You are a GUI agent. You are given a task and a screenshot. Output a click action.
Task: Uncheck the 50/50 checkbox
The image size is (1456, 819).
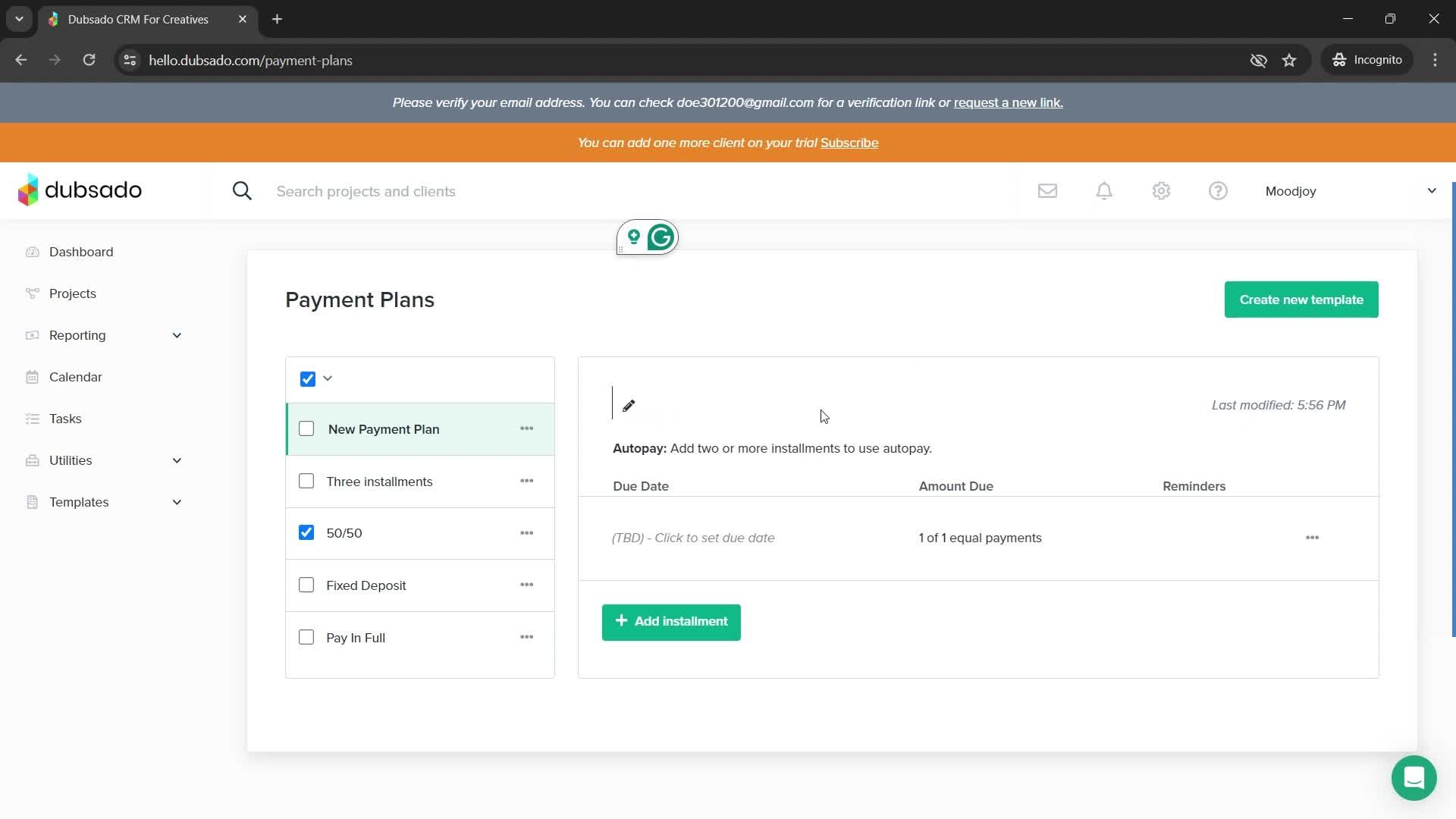click(x=306, y=532)
